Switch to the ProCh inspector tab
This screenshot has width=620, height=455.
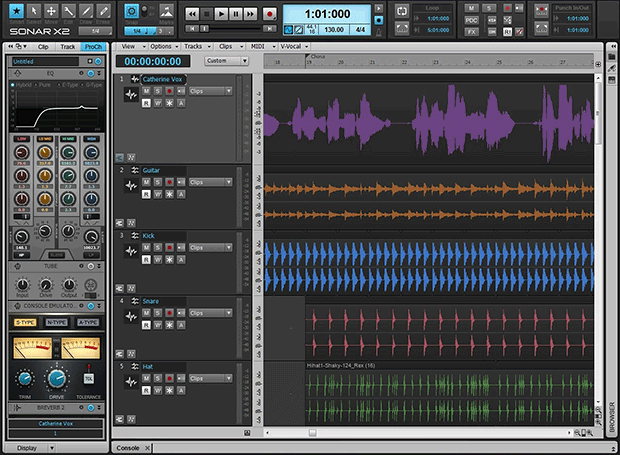point(93,47)
